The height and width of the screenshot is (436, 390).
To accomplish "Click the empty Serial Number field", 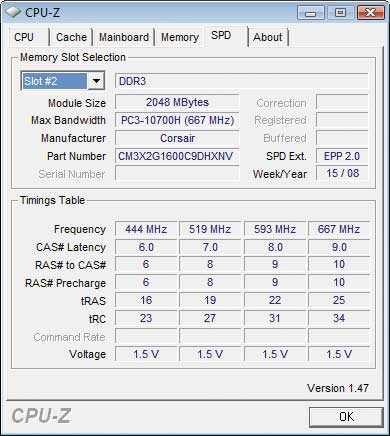I will 177,173.
